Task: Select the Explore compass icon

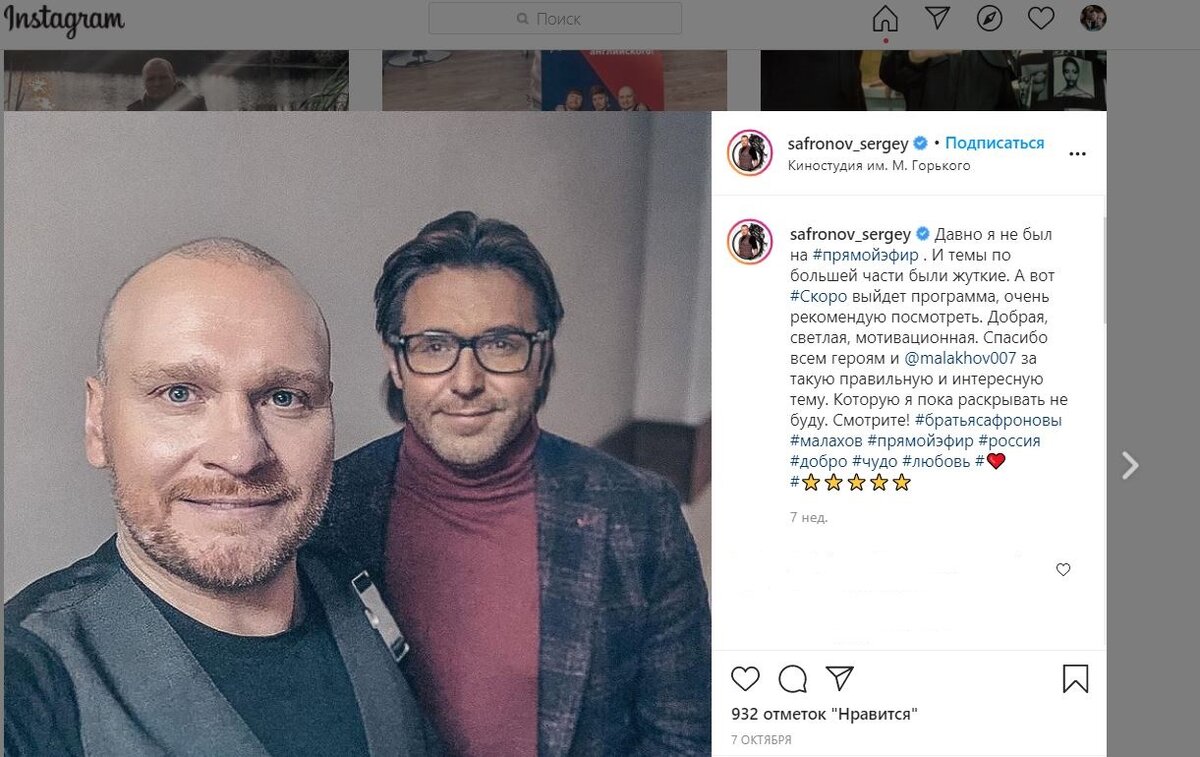Action: click(988, 18)
